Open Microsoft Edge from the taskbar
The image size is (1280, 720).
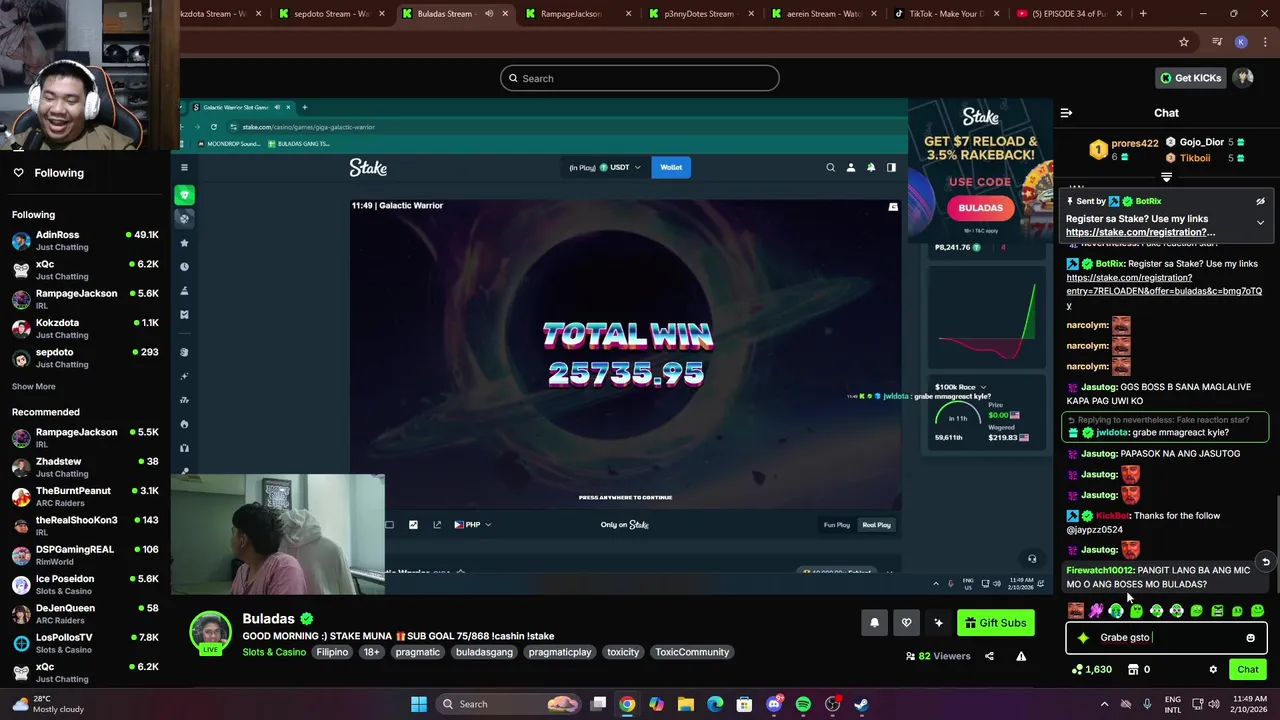(715, 704)
